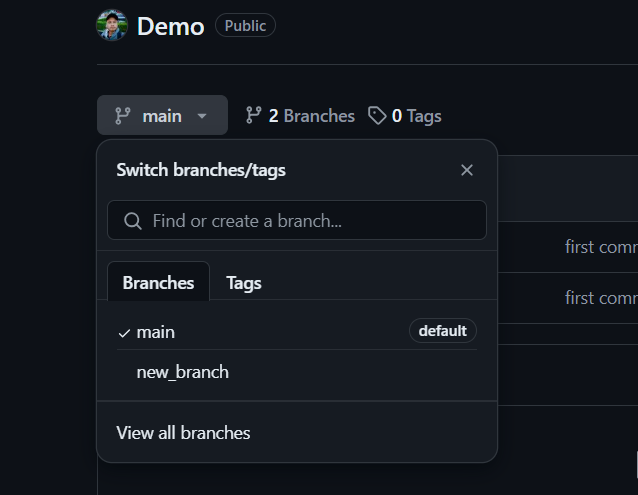Open the 2 Branches link
Screen dimensions: 638x495
tap(311, 116)
